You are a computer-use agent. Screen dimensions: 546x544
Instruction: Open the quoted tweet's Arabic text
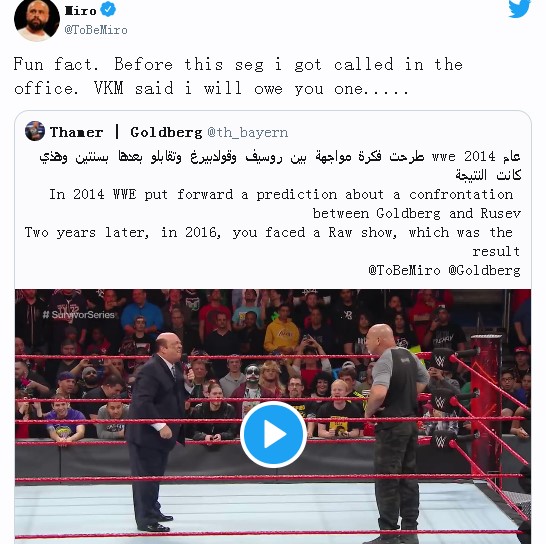(280, 165)
